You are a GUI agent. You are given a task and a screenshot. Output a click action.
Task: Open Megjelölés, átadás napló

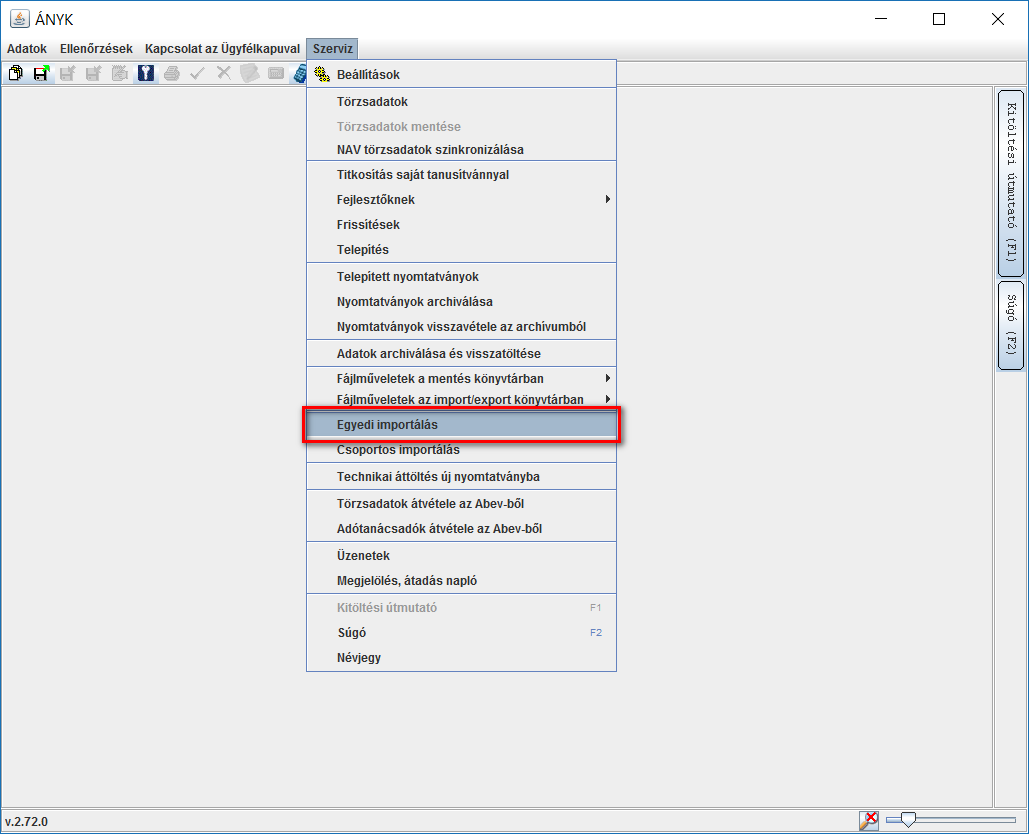pos(461,581)
